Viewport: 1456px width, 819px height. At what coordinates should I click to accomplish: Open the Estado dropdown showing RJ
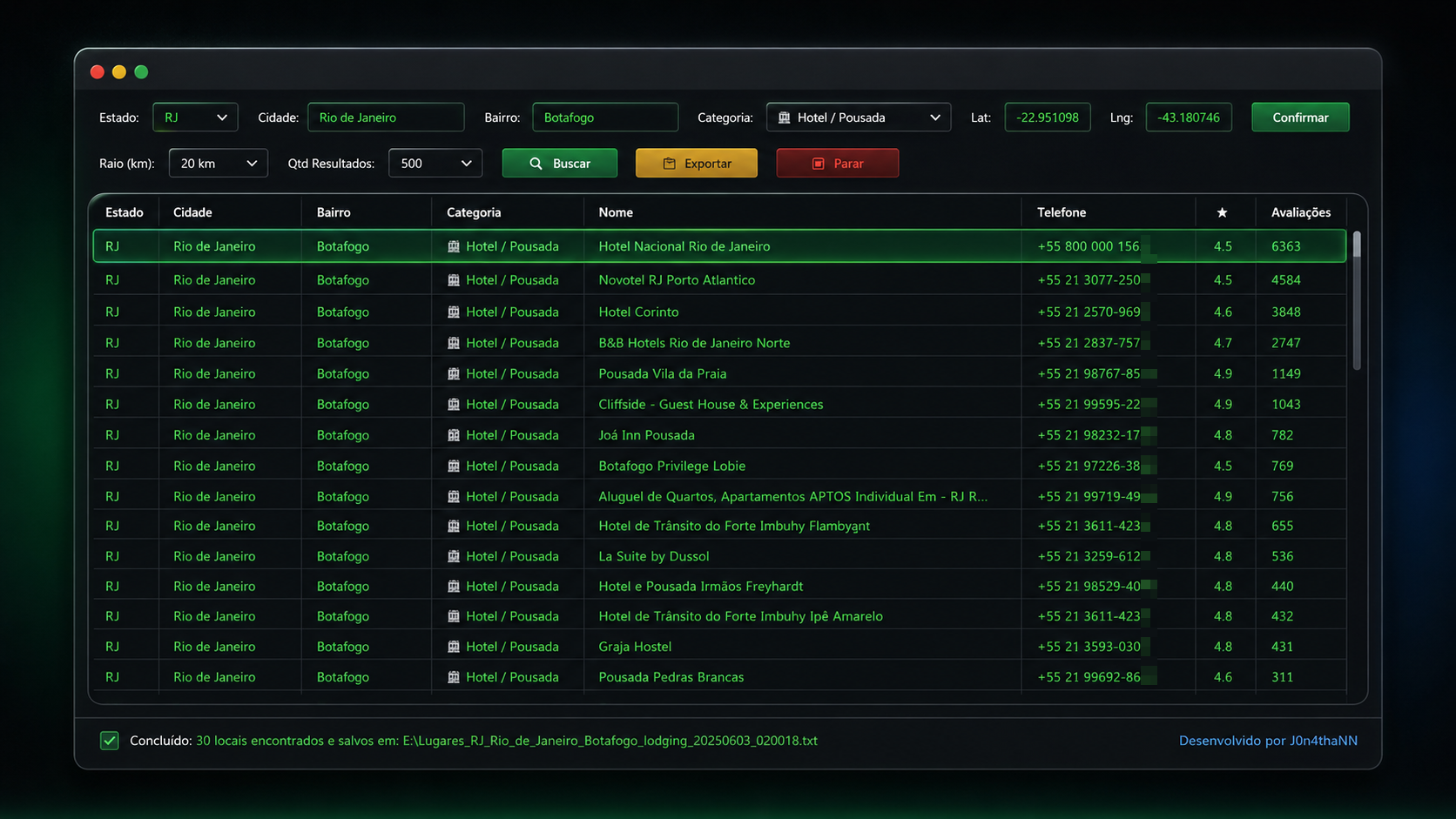pos(195,117)
